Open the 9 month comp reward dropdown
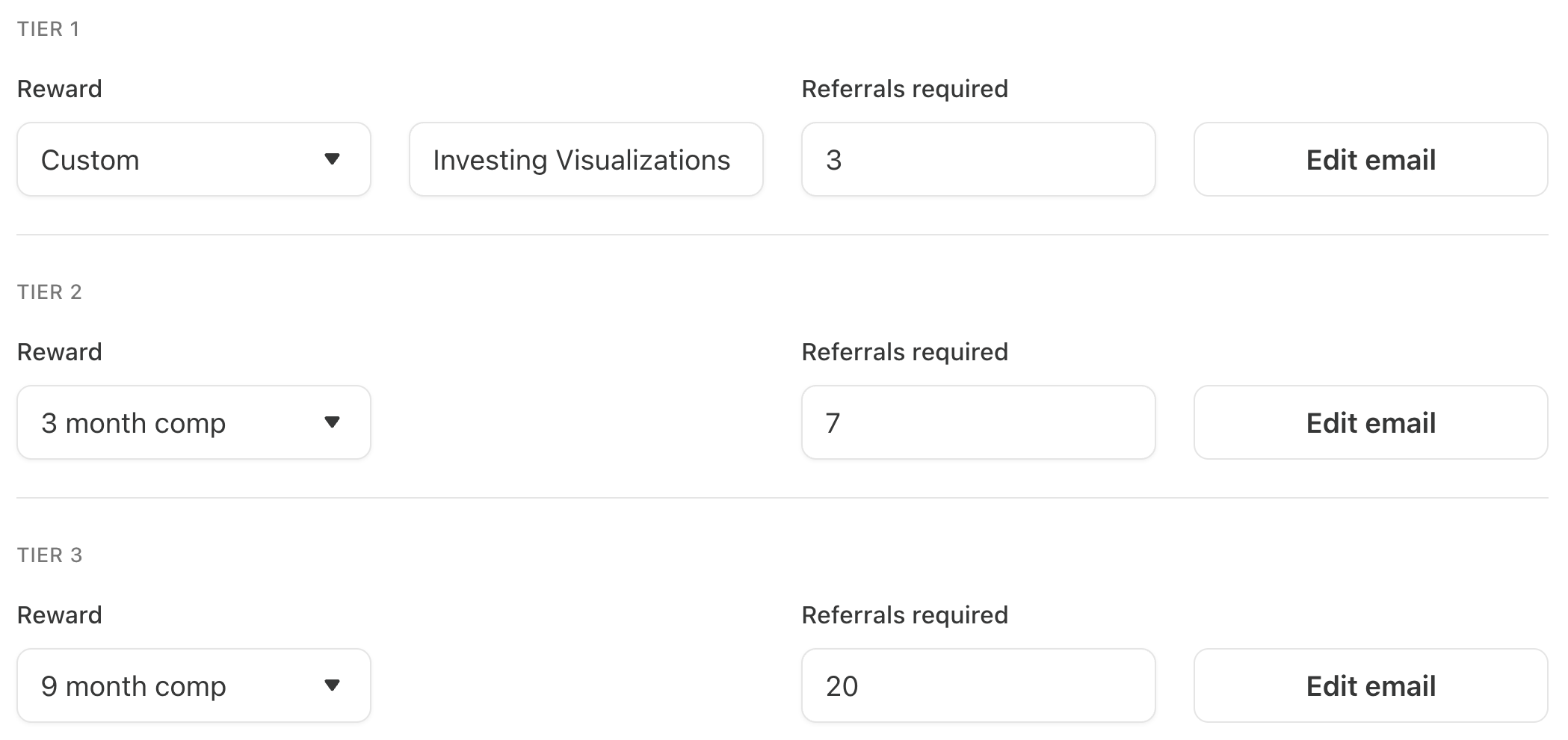Image resolution: width=1568 pixels, height=740 pixels. coord(194,685)
